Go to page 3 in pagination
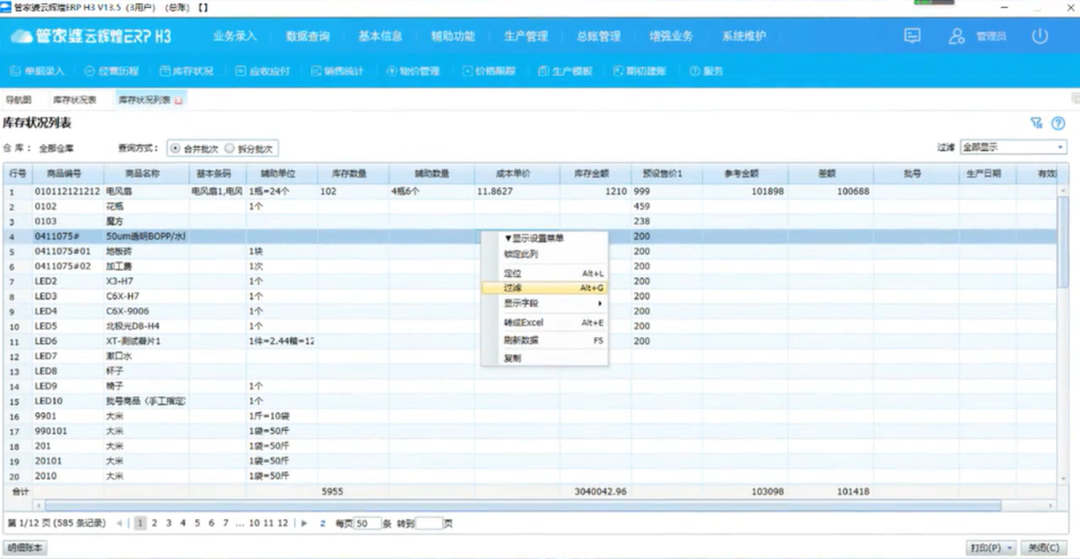 pos(168,523)
